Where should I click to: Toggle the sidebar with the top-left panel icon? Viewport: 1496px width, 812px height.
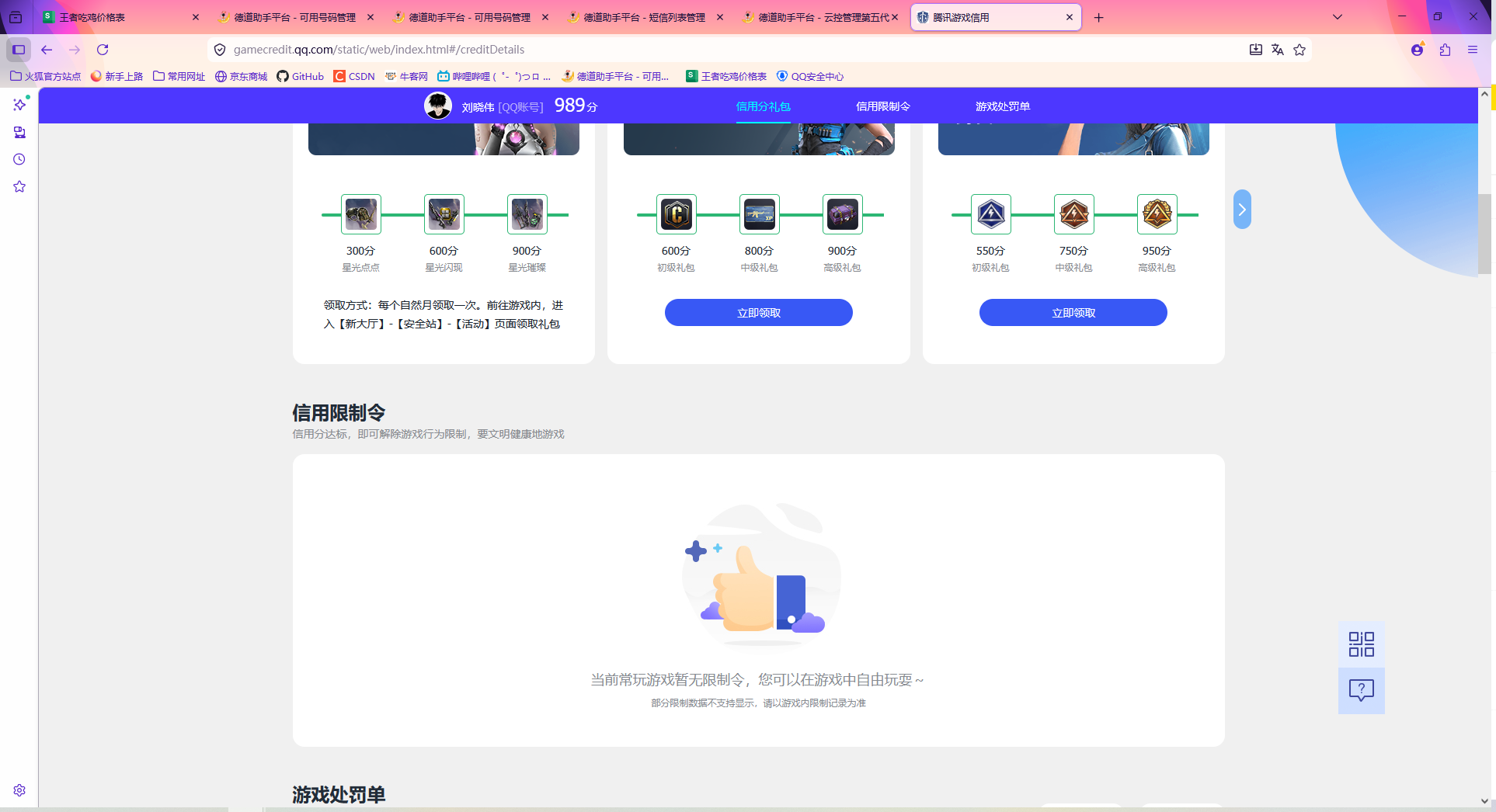(x=18, y=49)
